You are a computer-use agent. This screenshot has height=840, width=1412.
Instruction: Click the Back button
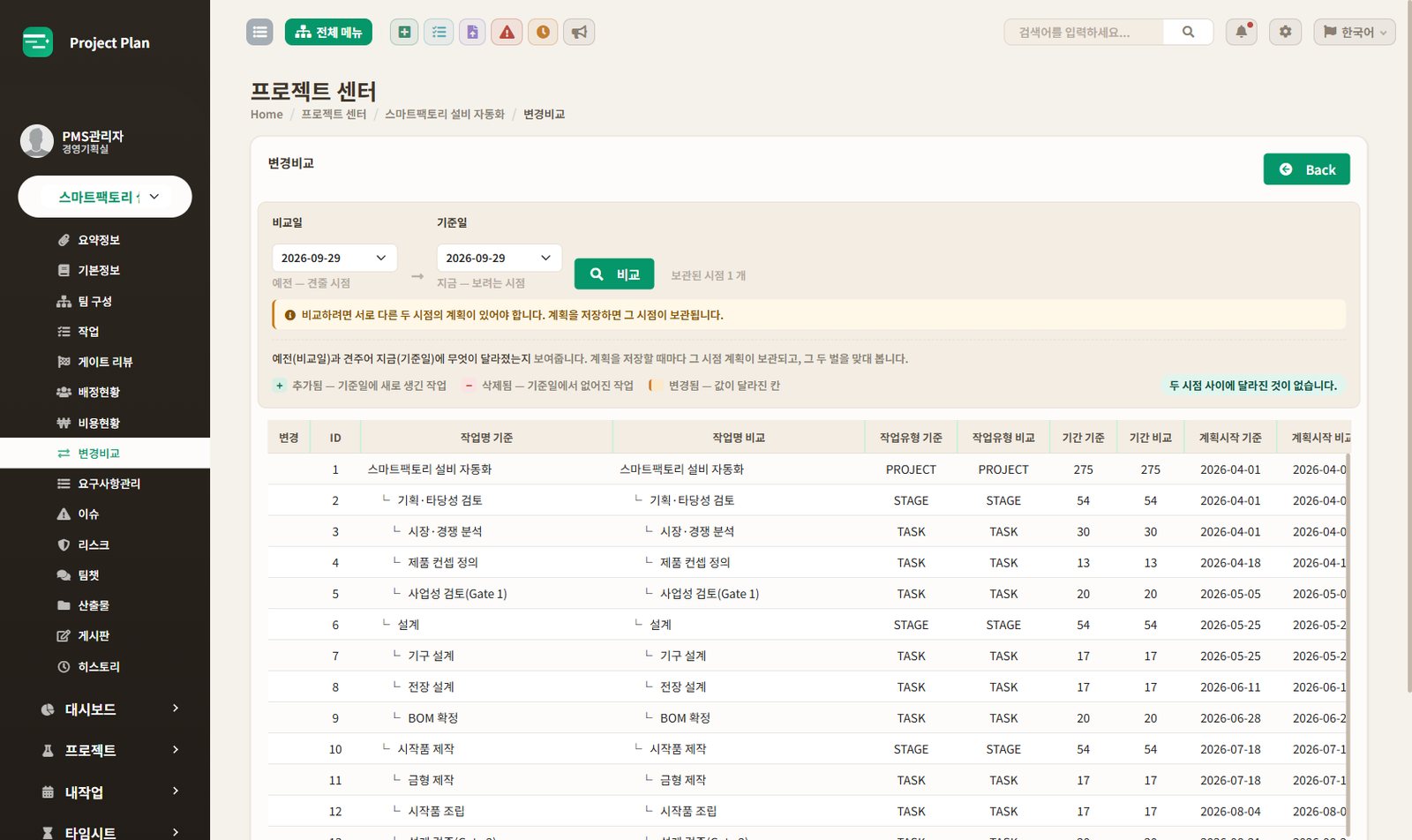[x=1306, y=169]
